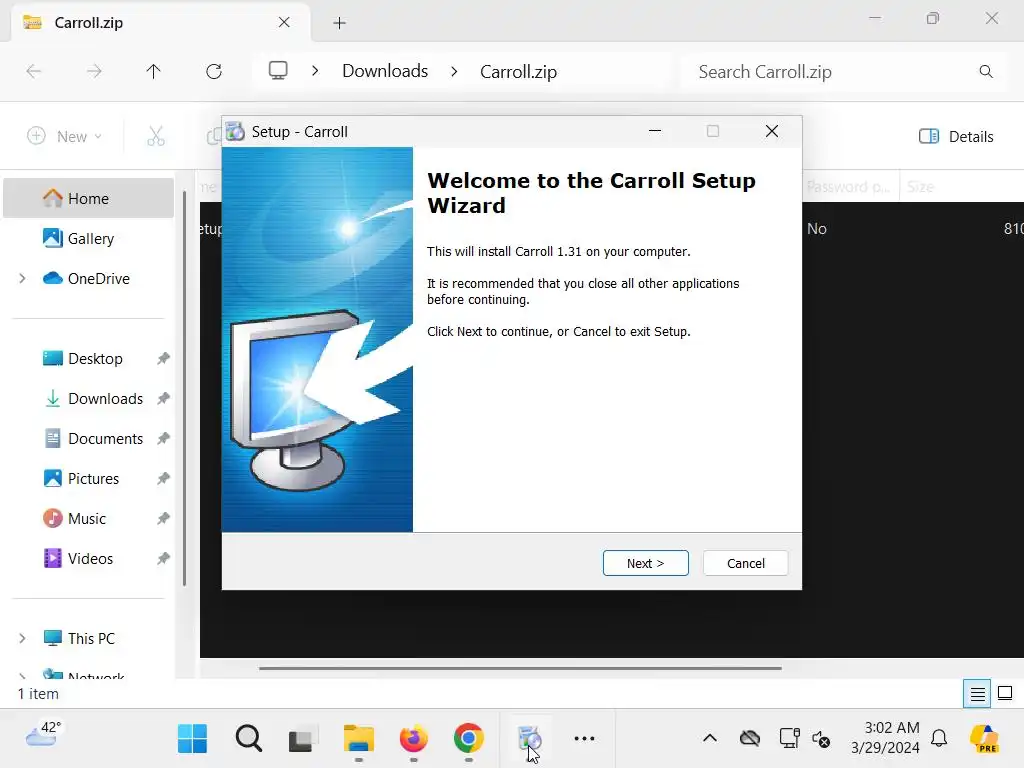Click the horizontal scrollbar in file list
This screenshot has height=768, width=1024.
(520, 668)
